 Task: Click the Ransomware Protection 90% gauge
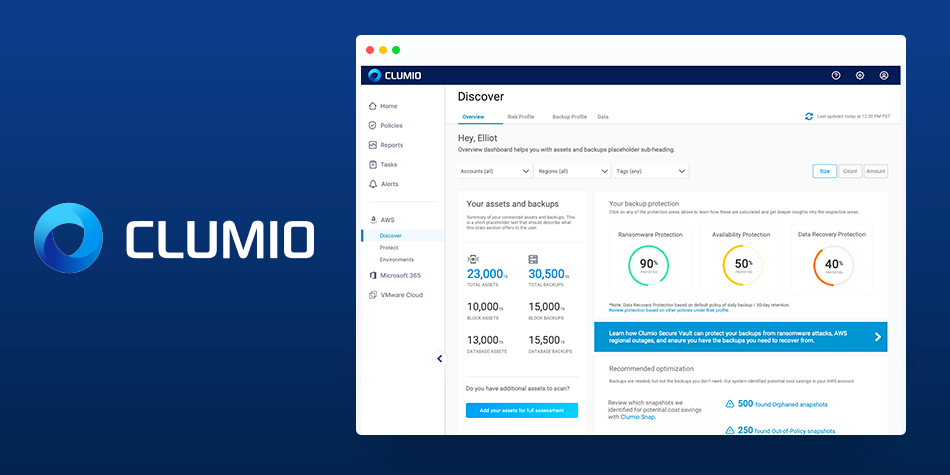point(650,265)
